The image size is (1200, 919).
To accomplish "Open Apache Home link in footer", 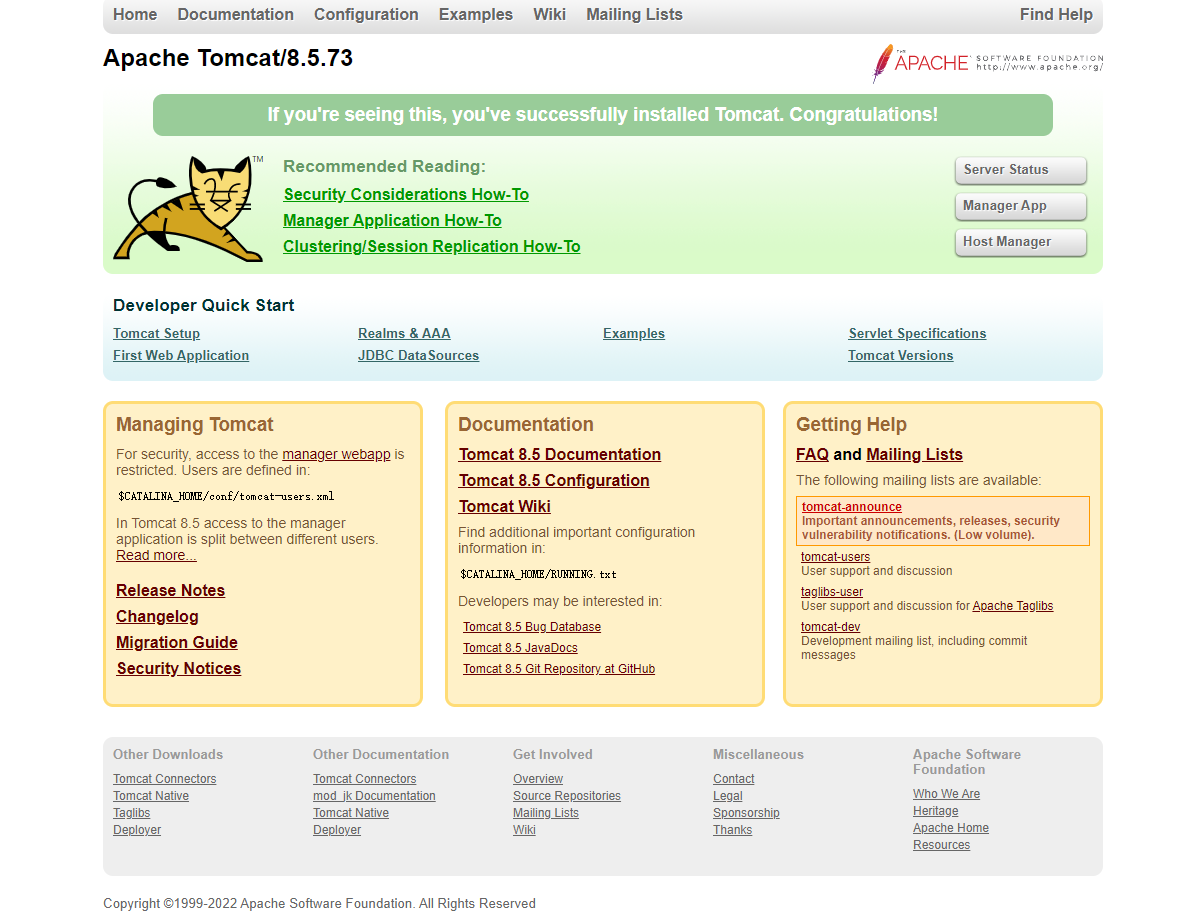I will tap(951, 828).
